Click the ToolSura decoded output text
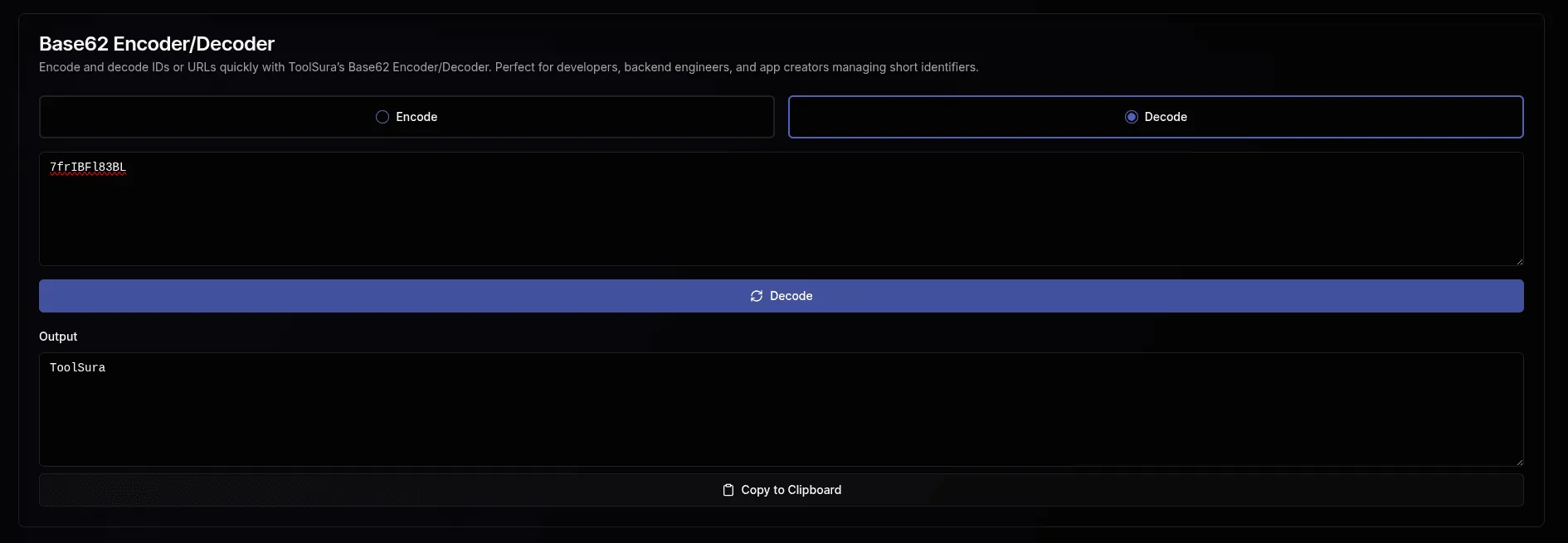1568x543 pixels. [x=77, y=367]
